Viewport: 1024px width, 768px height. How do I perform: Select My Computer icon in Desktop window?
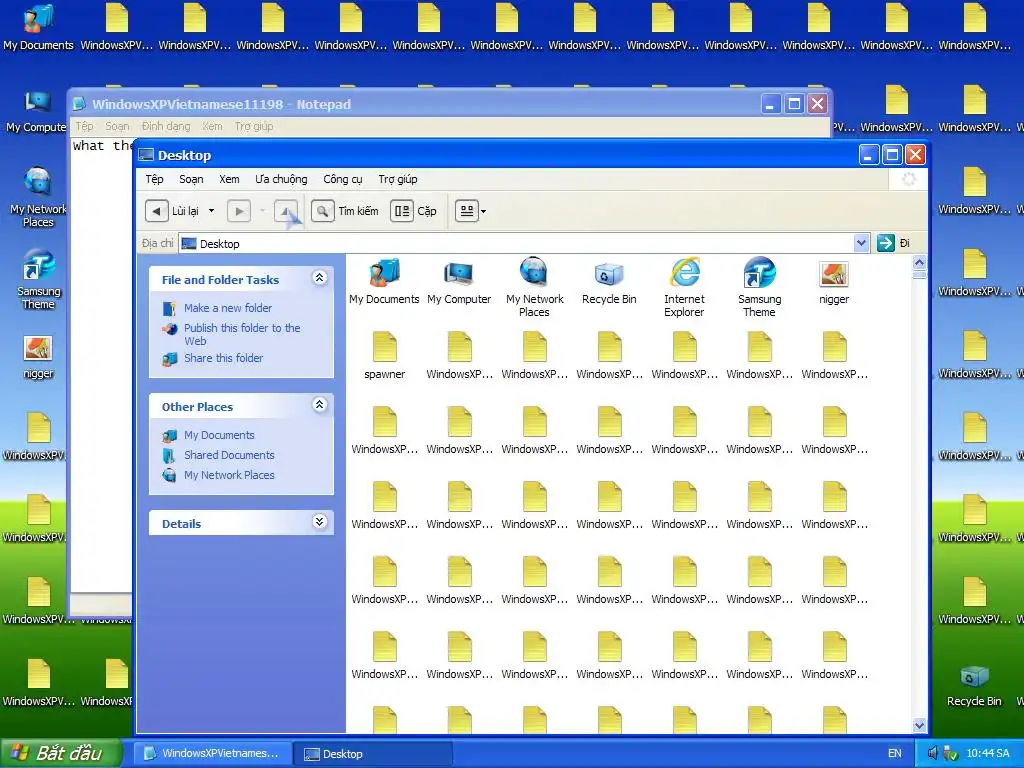458,282
